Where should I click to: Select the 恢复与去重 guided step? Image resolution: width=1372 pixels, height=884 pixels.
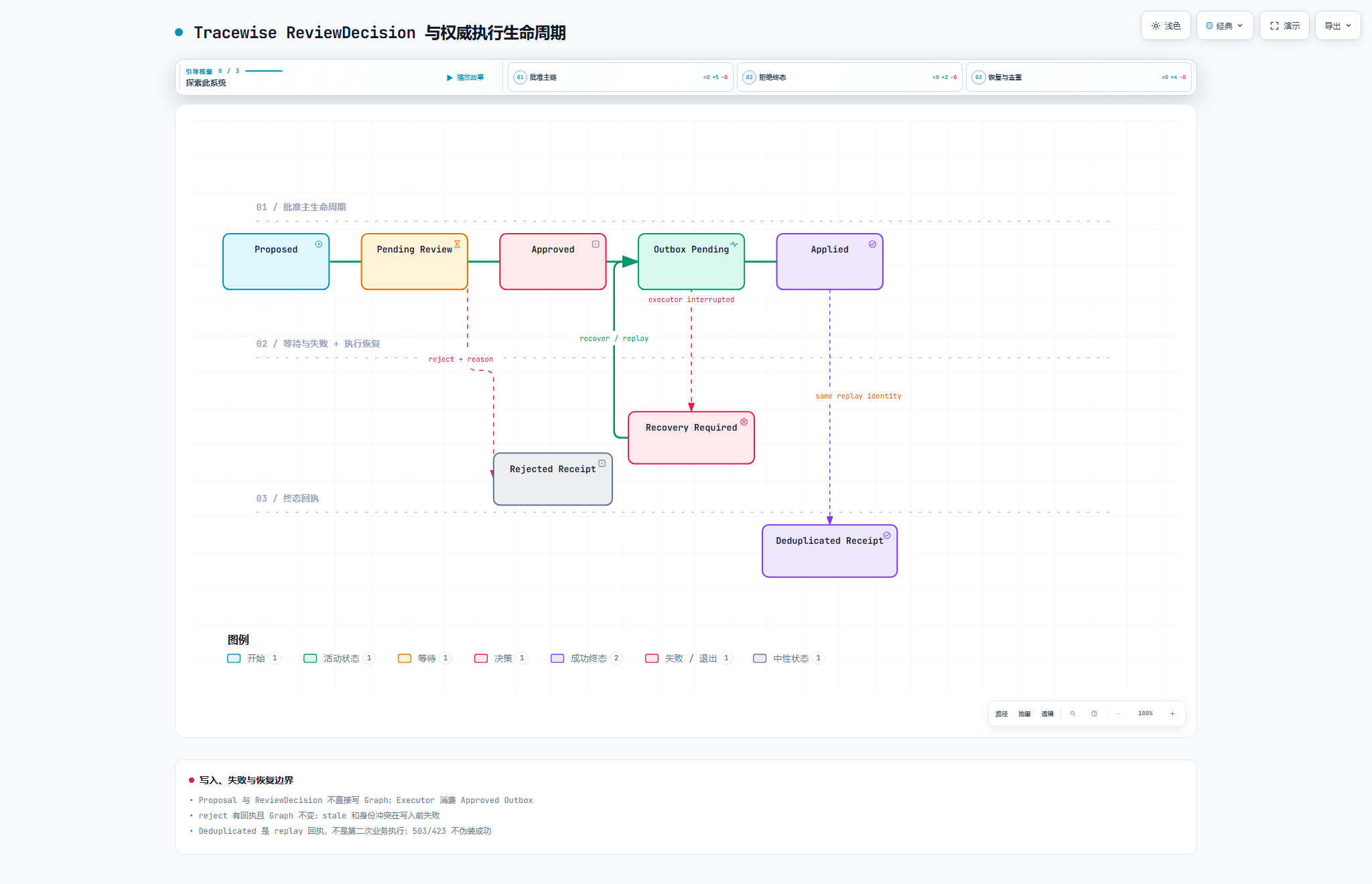click(1079, 77)
